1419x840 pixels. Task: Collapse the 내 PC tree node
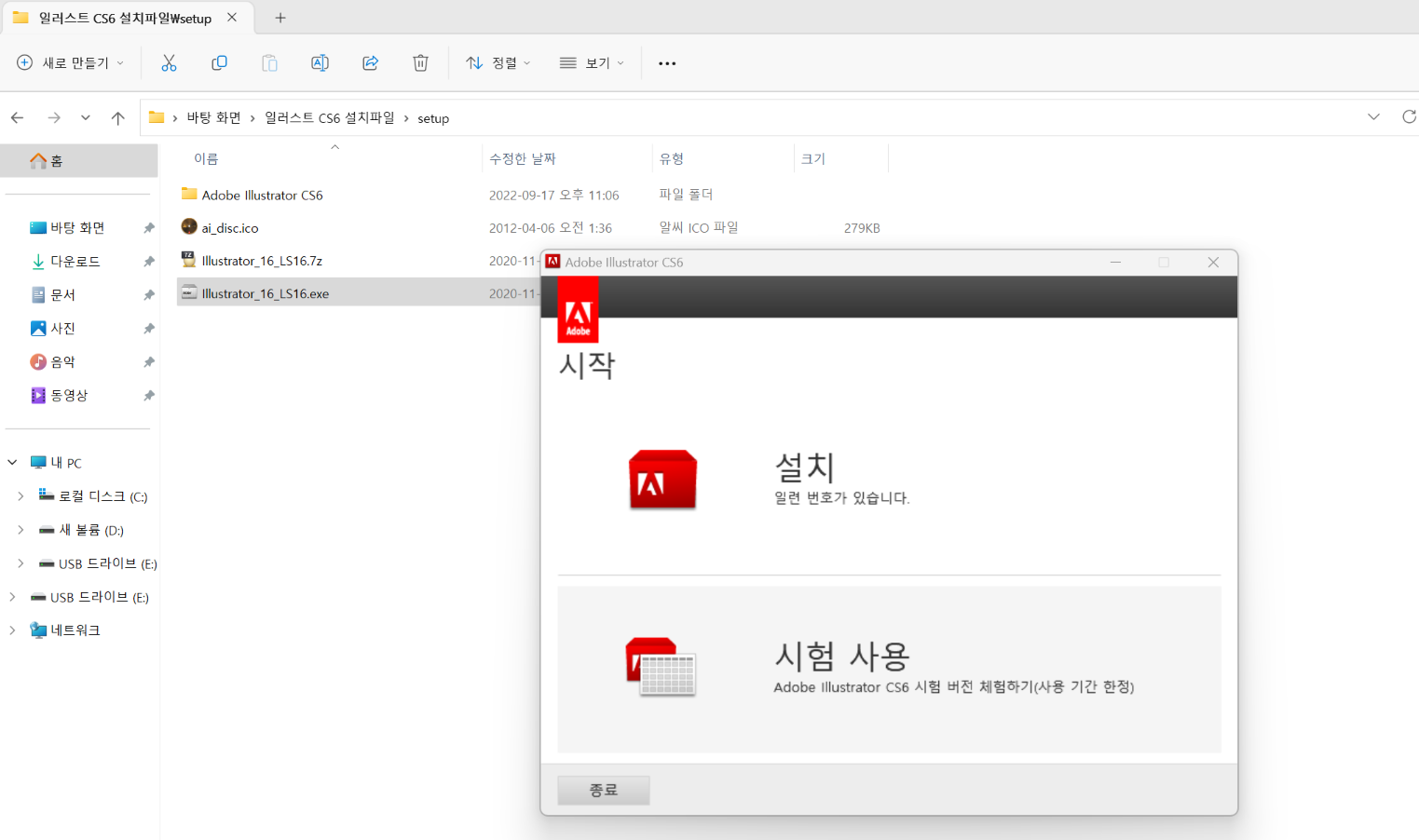[x=12, y=462]
